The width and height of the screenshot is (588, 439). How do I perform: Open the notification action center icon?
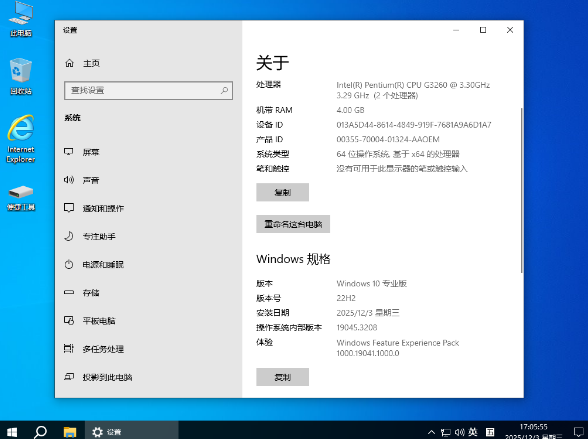[x=579, y=432]
